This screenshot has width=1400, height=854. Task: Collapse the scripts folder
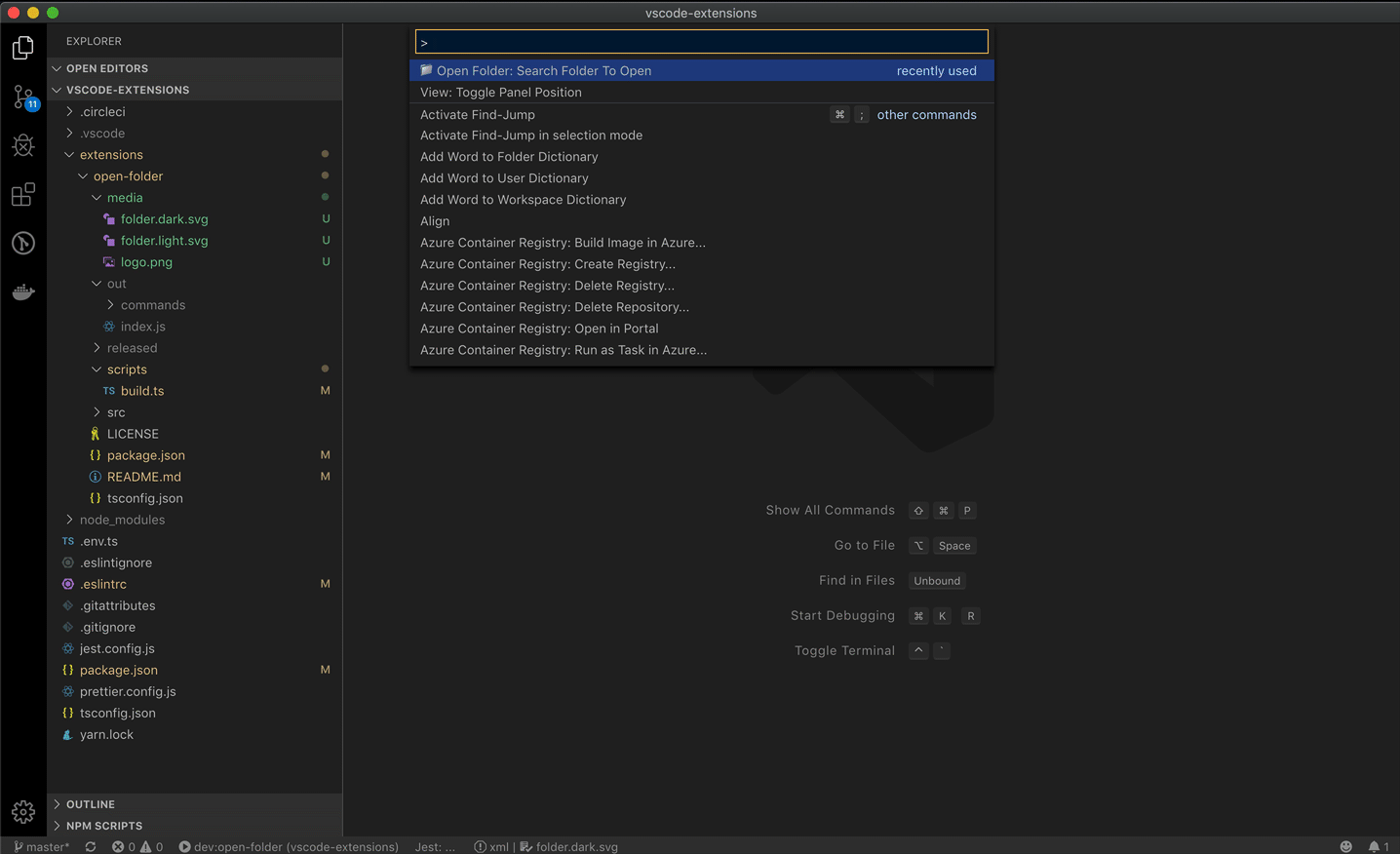point(195,369)
